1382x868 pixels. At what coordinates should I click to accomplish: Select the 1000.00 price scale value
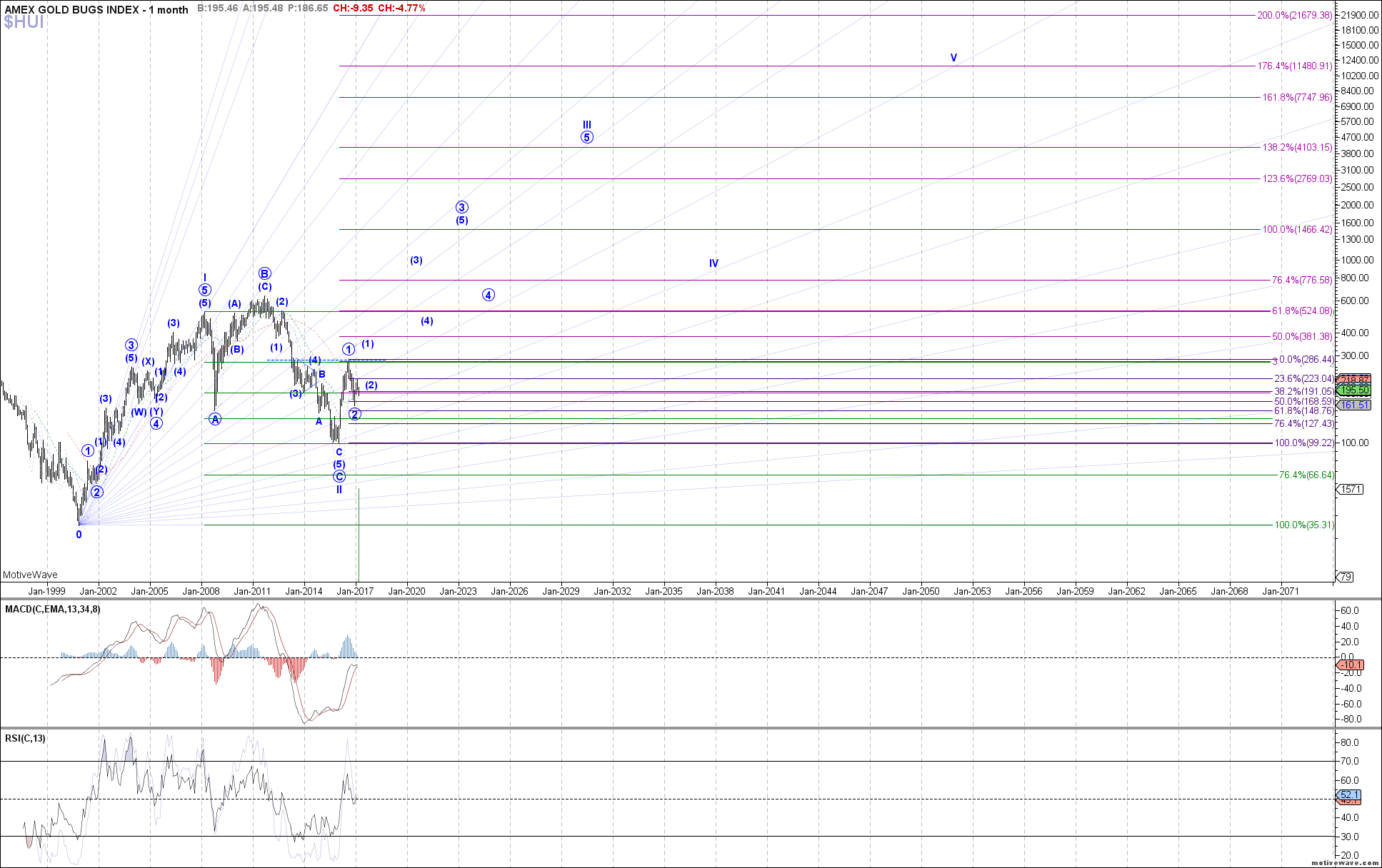pos(1358,260)
